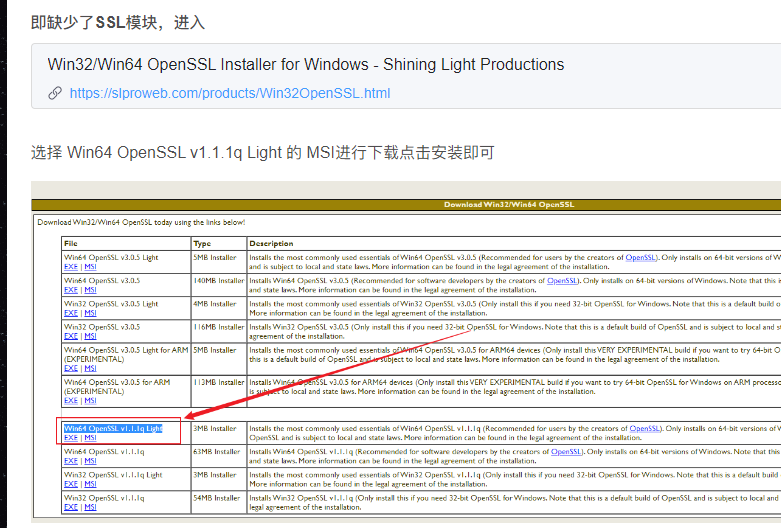Click the Win64 OpenSSL v3.0.5 Light file name
The height and width of the screenshot is (528, 781).
111,258
